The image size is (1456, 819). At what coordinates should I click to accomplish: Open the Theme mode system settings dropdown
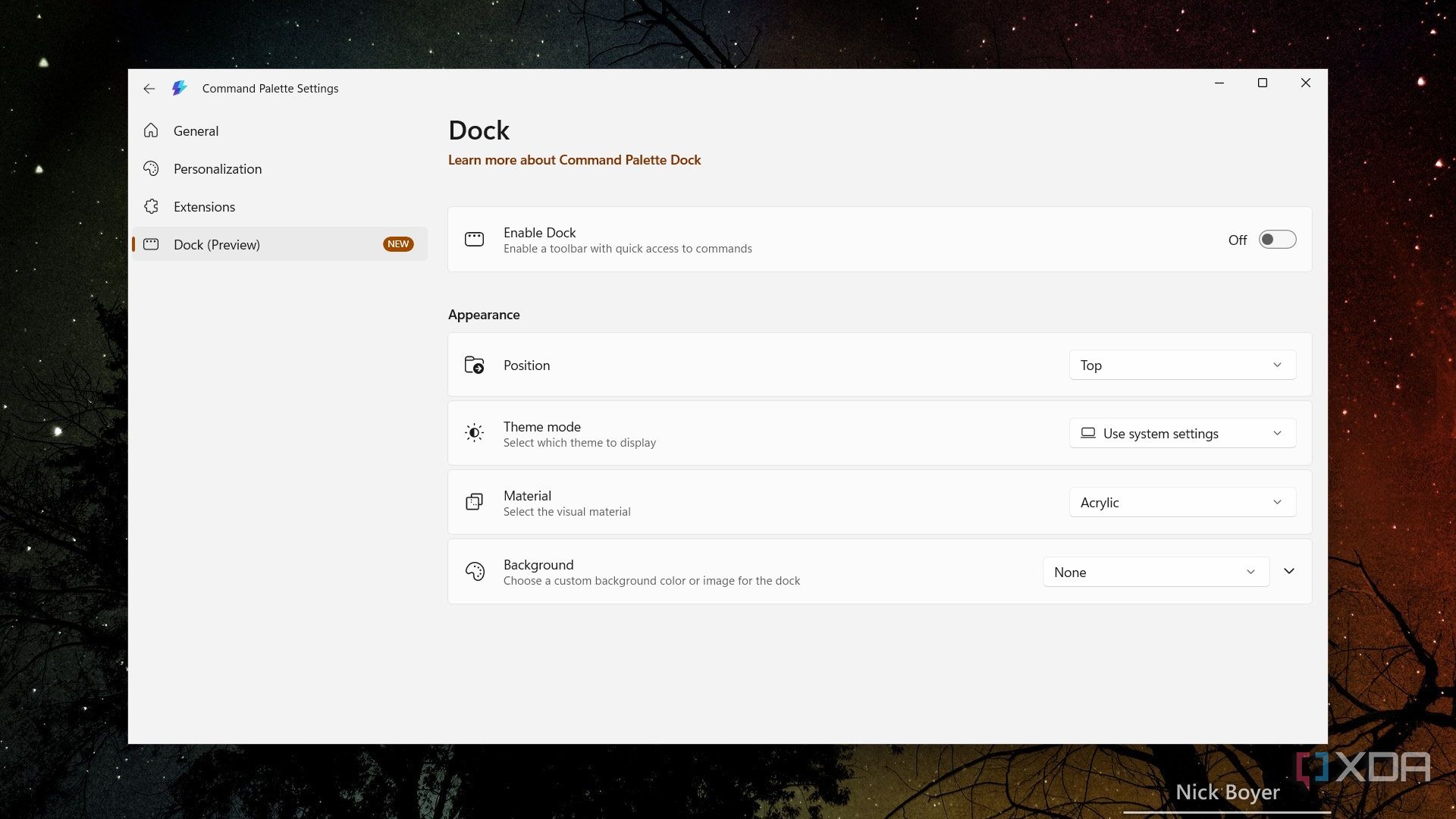click(1182, 433)
